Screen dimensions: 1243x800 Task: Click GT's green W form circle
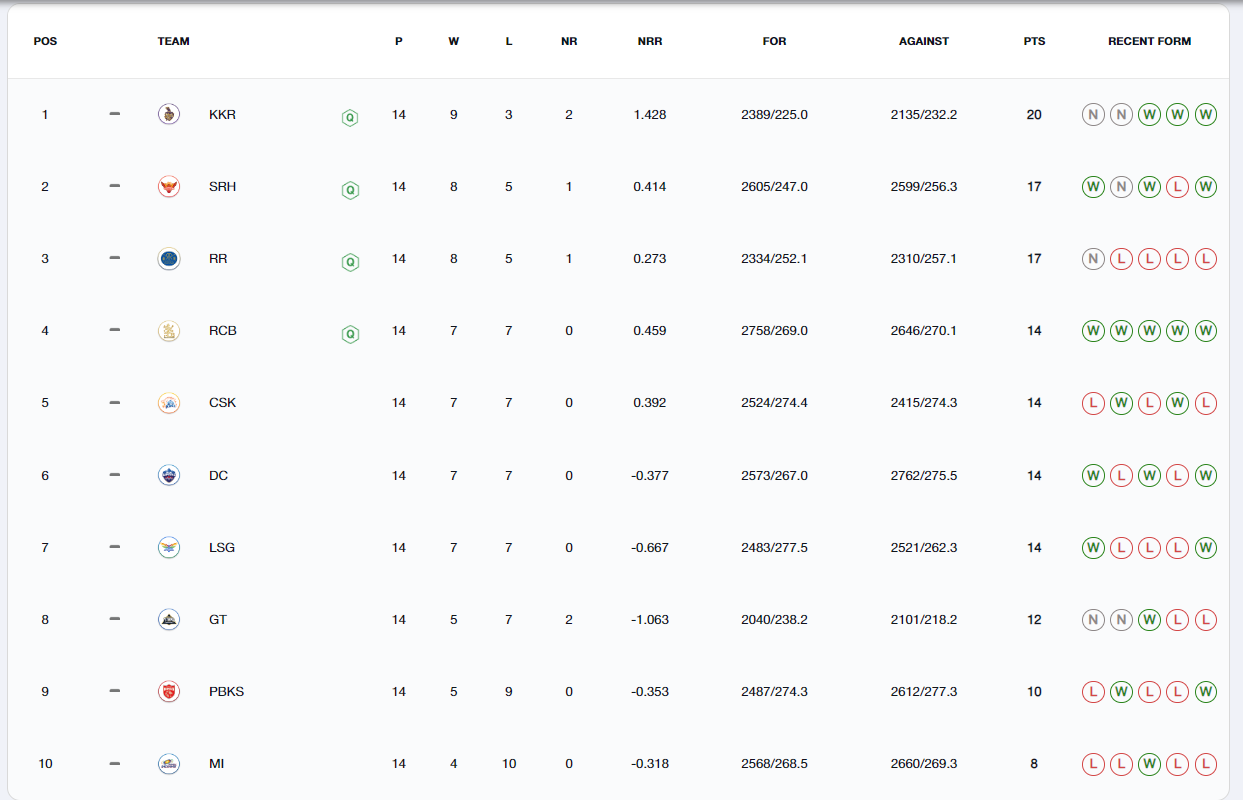tap(1150, 619)
